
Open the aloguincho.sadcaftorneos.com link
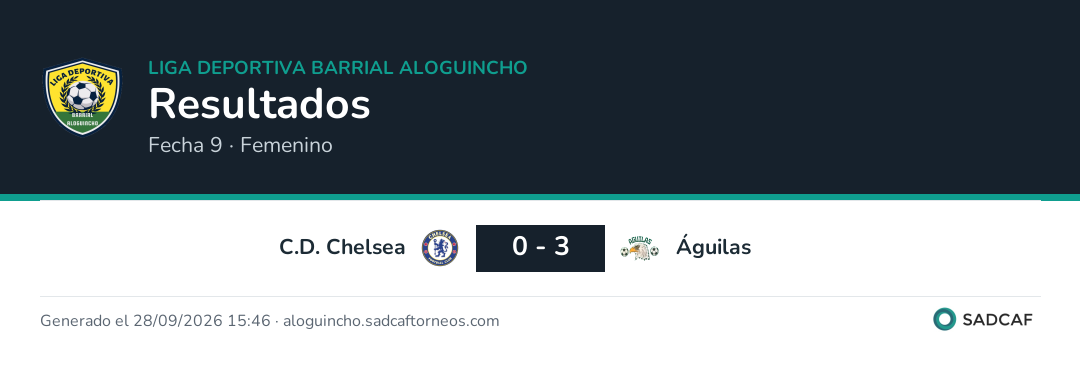coord(391,321)
